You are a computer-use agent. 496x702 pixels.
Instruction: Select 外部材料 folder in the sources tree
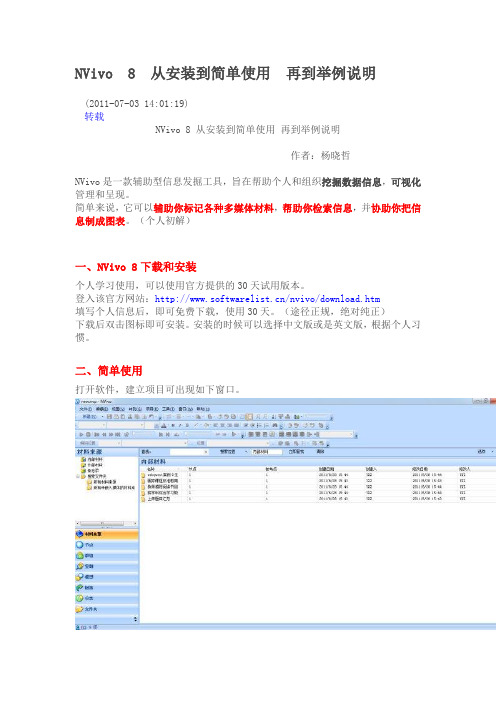[x=92, y=465]
